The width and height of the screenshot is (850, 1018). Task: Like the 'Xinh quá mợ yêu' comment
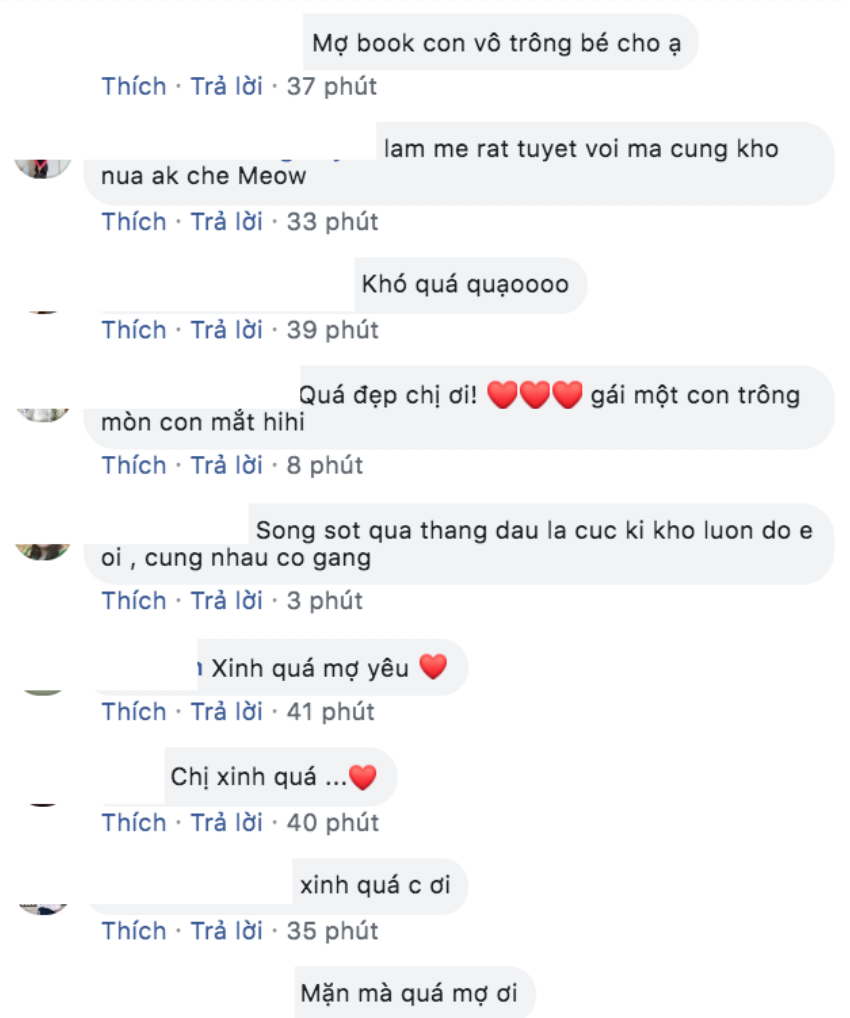coord(133,712)
